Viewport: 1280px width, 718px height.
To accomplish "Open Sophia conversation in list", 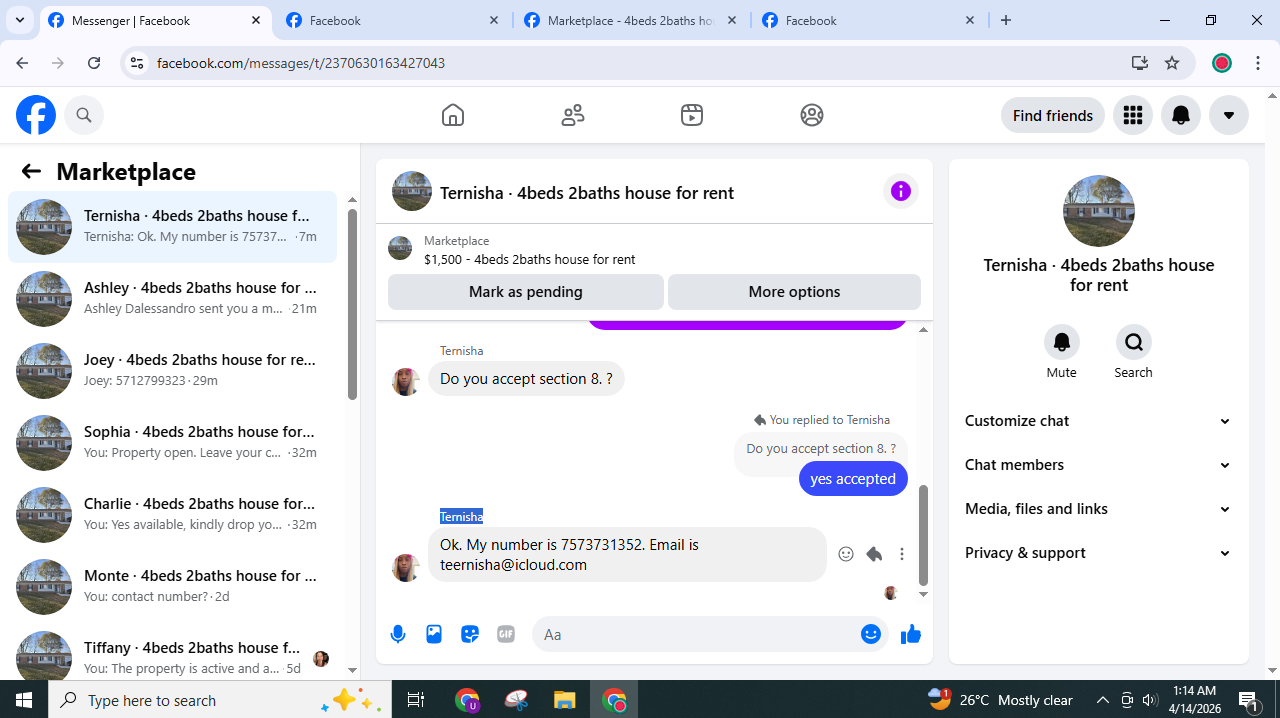I will point(173,443).
